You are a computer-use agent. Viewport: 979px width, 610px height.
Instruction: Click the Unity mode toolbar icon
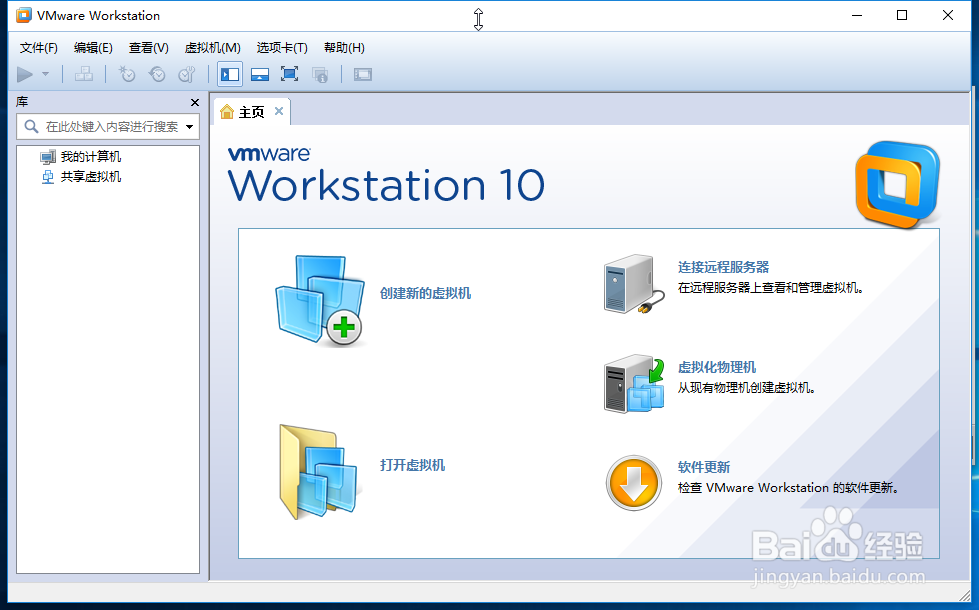coord(320,75)
